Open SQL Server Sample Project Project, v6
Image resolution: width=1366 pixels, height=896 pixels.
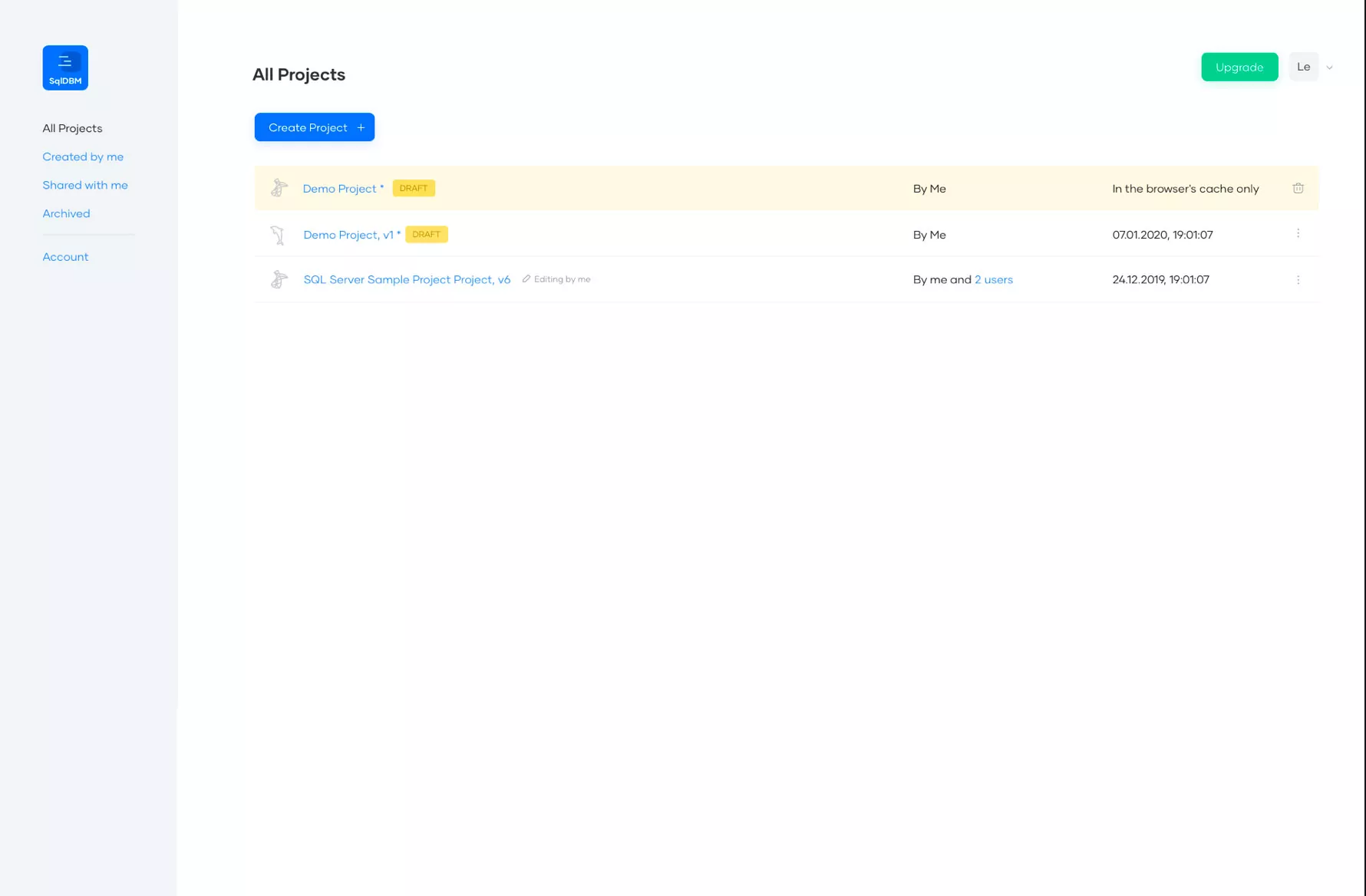tap(407, 280)
